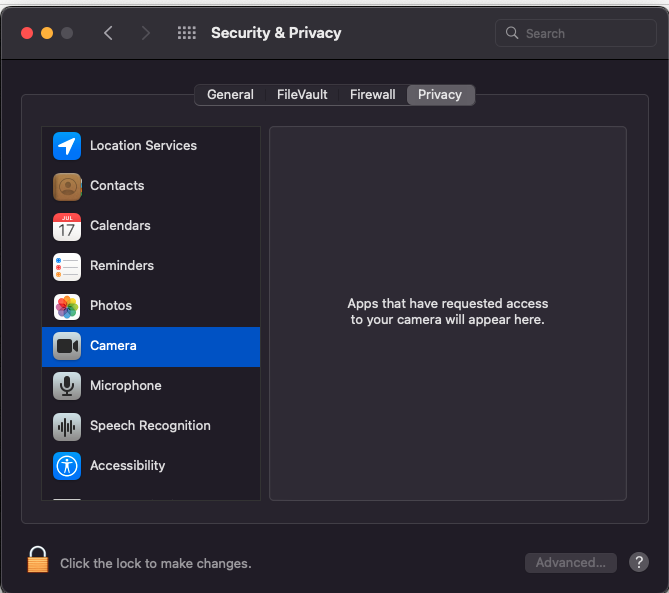Minimize window with yellow button
The width and height of the screenshot is (669, 593).
pyautogui.click(x=47, y=33)
